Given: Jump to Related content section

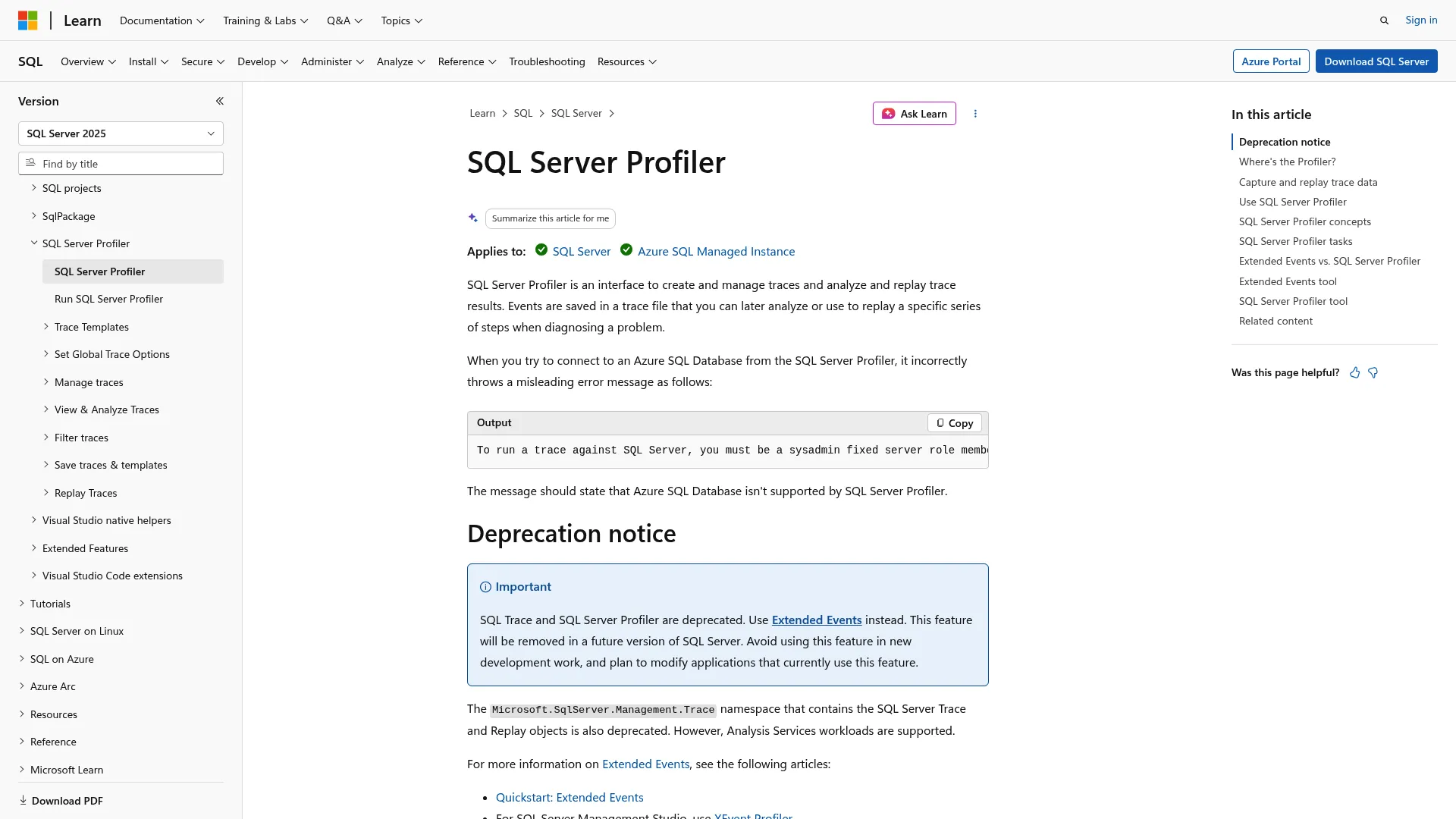Looking at the screenshot, I should pos(1276,321).
